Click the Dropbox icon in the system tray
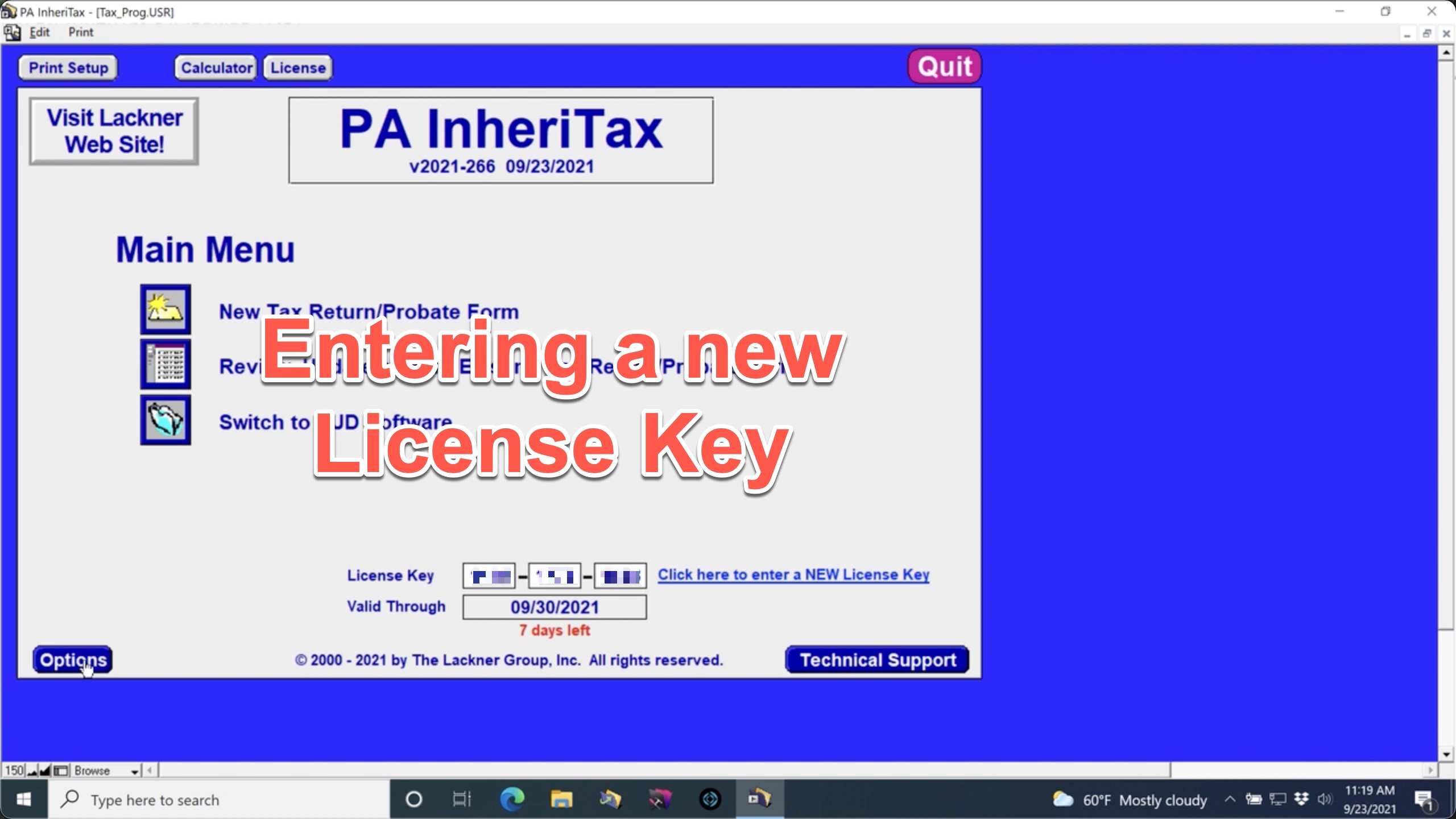 [1301, 800]
